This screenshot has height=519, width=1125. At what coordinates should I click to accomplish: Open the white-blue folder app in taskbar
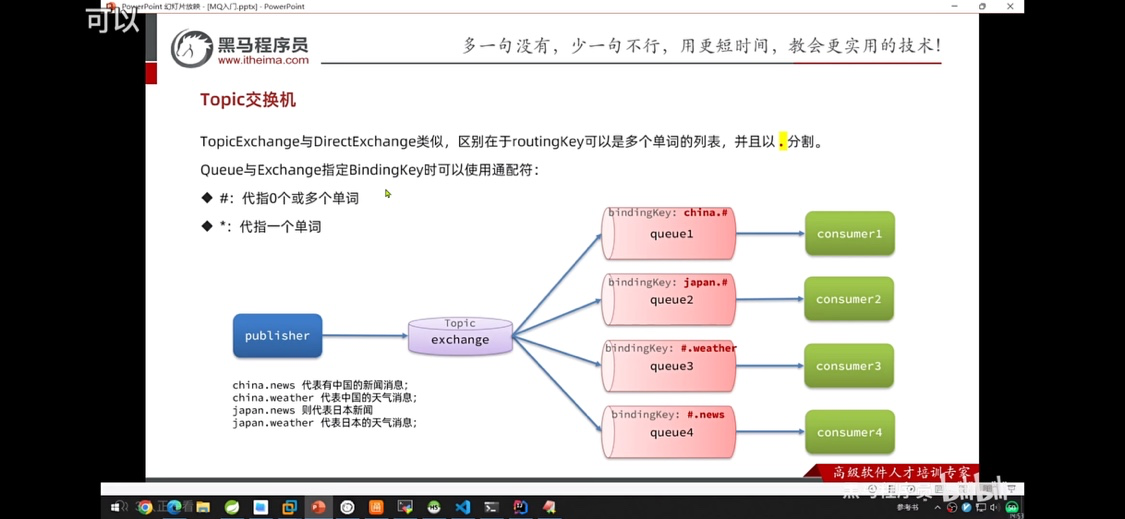click(260, 507)
